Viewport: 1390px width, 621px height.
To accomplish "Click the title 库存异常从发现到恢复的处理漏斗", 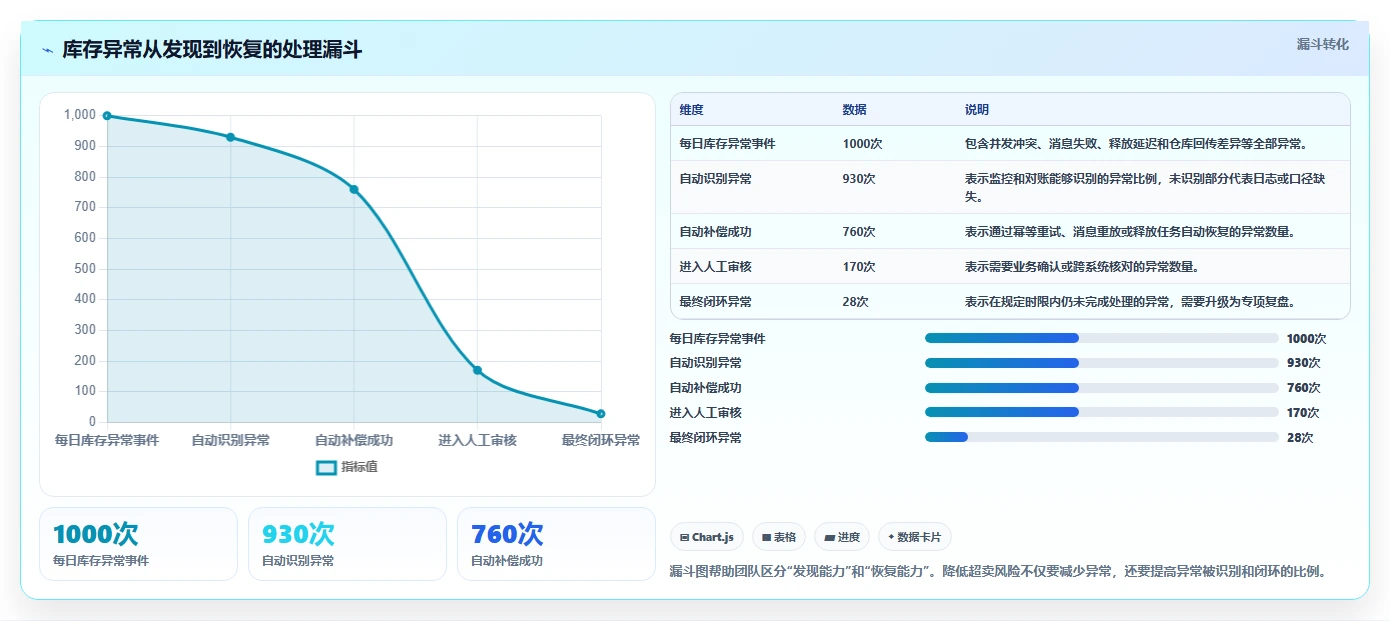I will point(212,50).
